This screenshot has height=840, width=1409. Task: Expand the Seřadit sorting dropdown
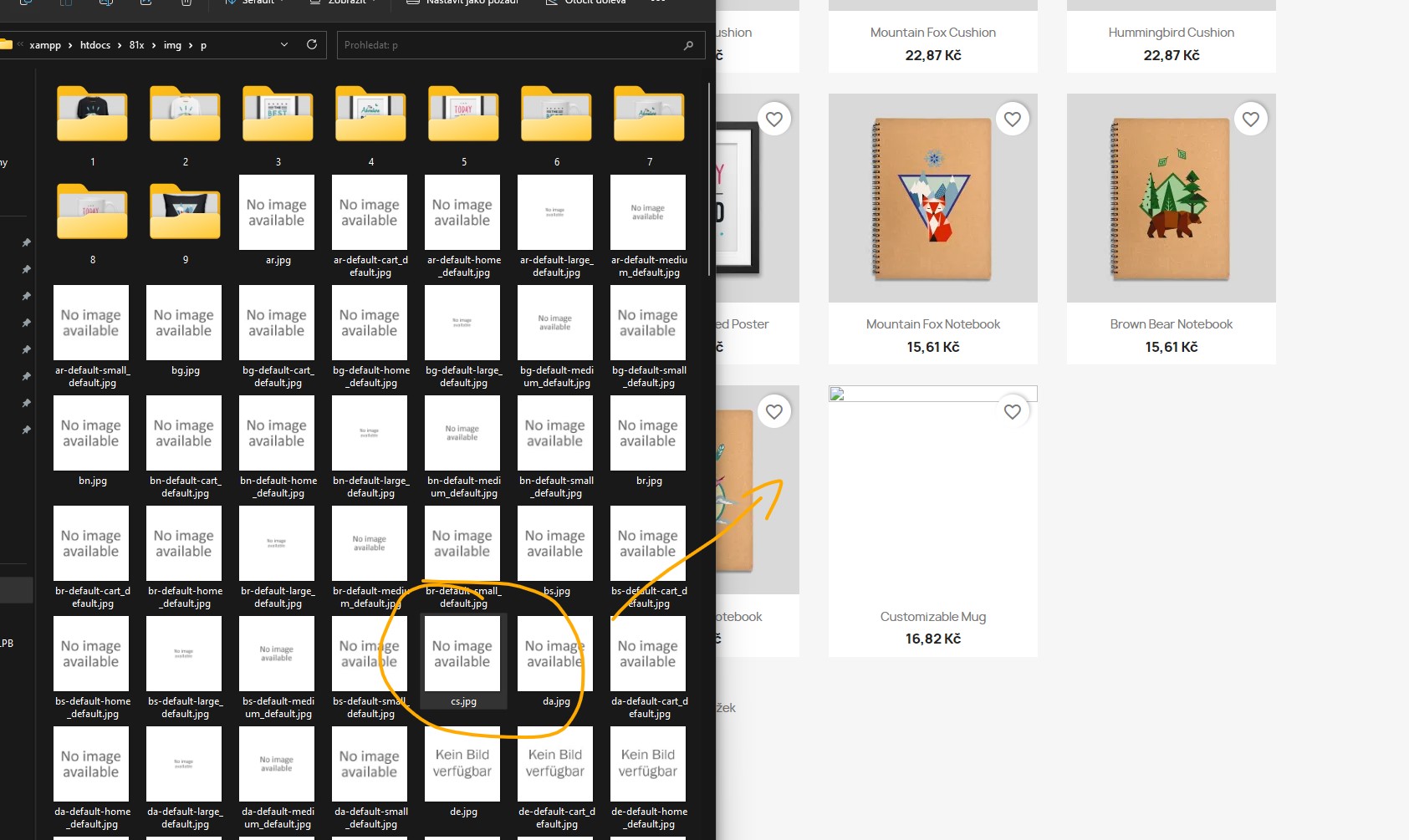click(x=253, y=3)
